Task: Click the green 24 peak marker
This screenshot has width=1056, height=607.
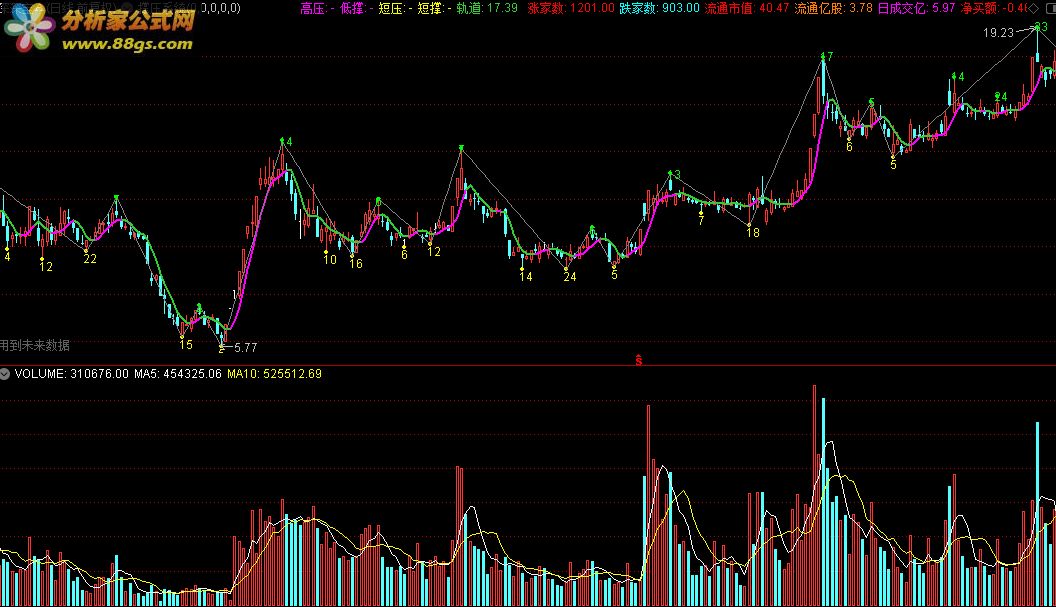Action: pos(1001,97)
